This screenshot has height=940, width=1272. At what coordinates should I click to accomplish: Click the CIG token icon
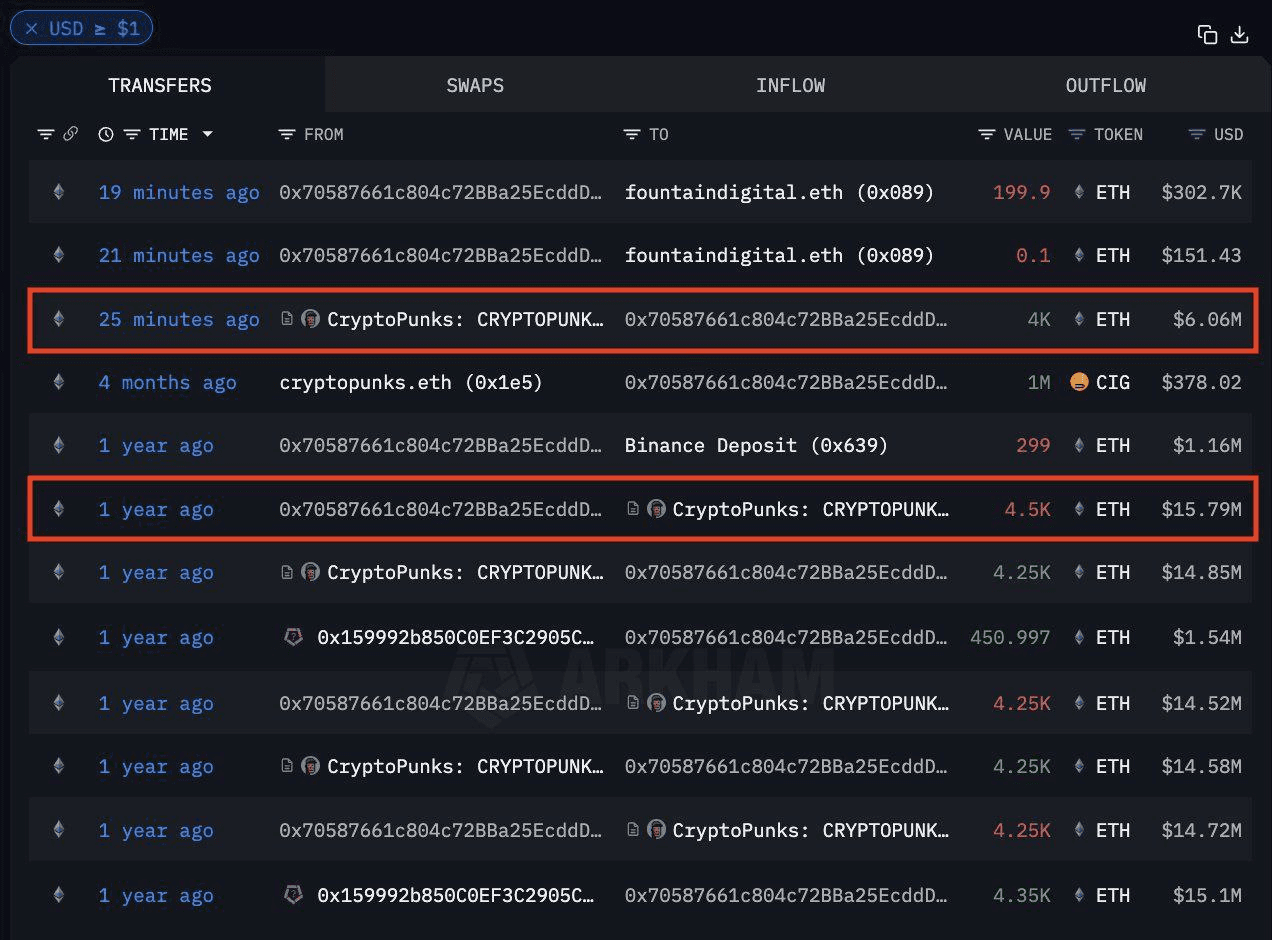click(1079, 382)
